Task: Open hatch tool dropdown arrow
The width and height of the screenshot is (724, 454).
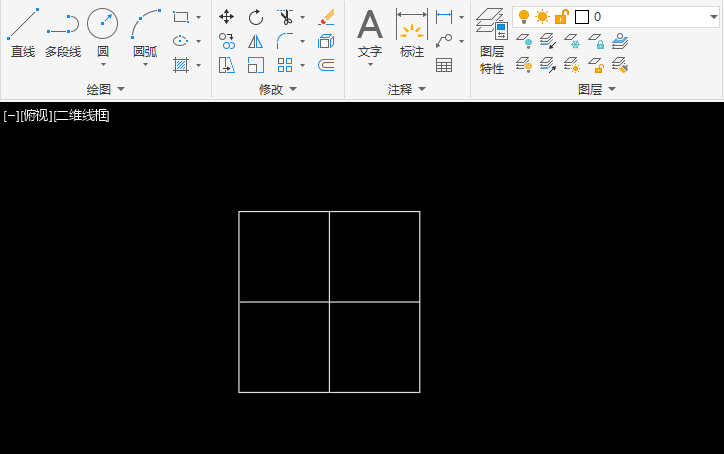Action: [199, 66]
